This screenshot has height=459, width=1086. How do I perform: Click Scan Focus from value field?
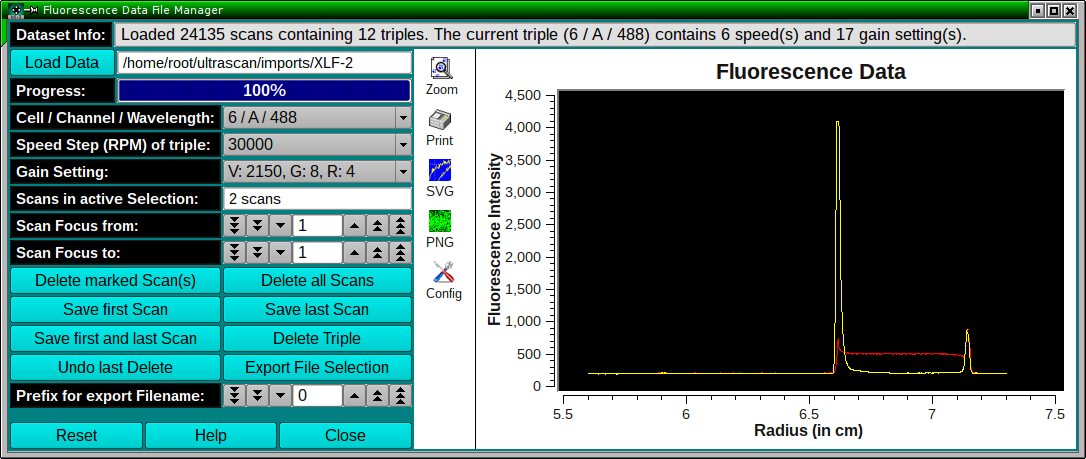pyautogui.click(x=317, y=226)
